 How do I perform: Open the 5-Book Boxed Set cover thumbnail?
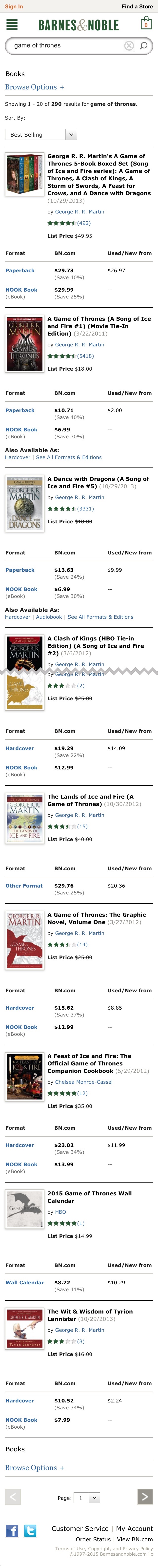(24, 174)
